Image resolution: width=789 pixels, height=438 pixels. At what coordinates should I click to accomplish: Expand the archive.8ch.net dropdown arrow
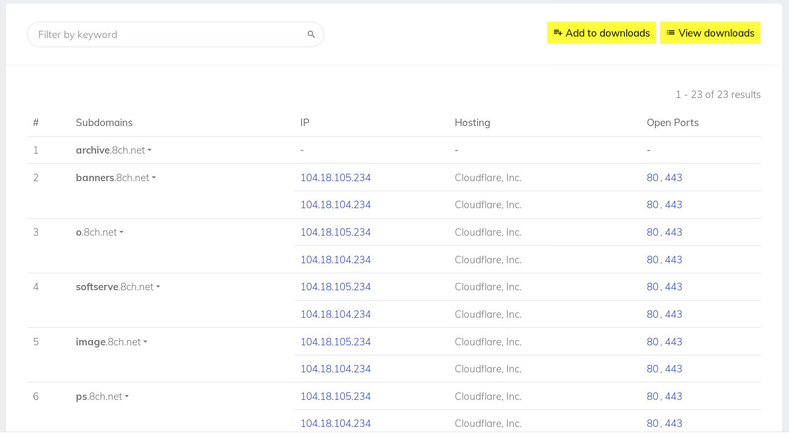coord(149,150)
